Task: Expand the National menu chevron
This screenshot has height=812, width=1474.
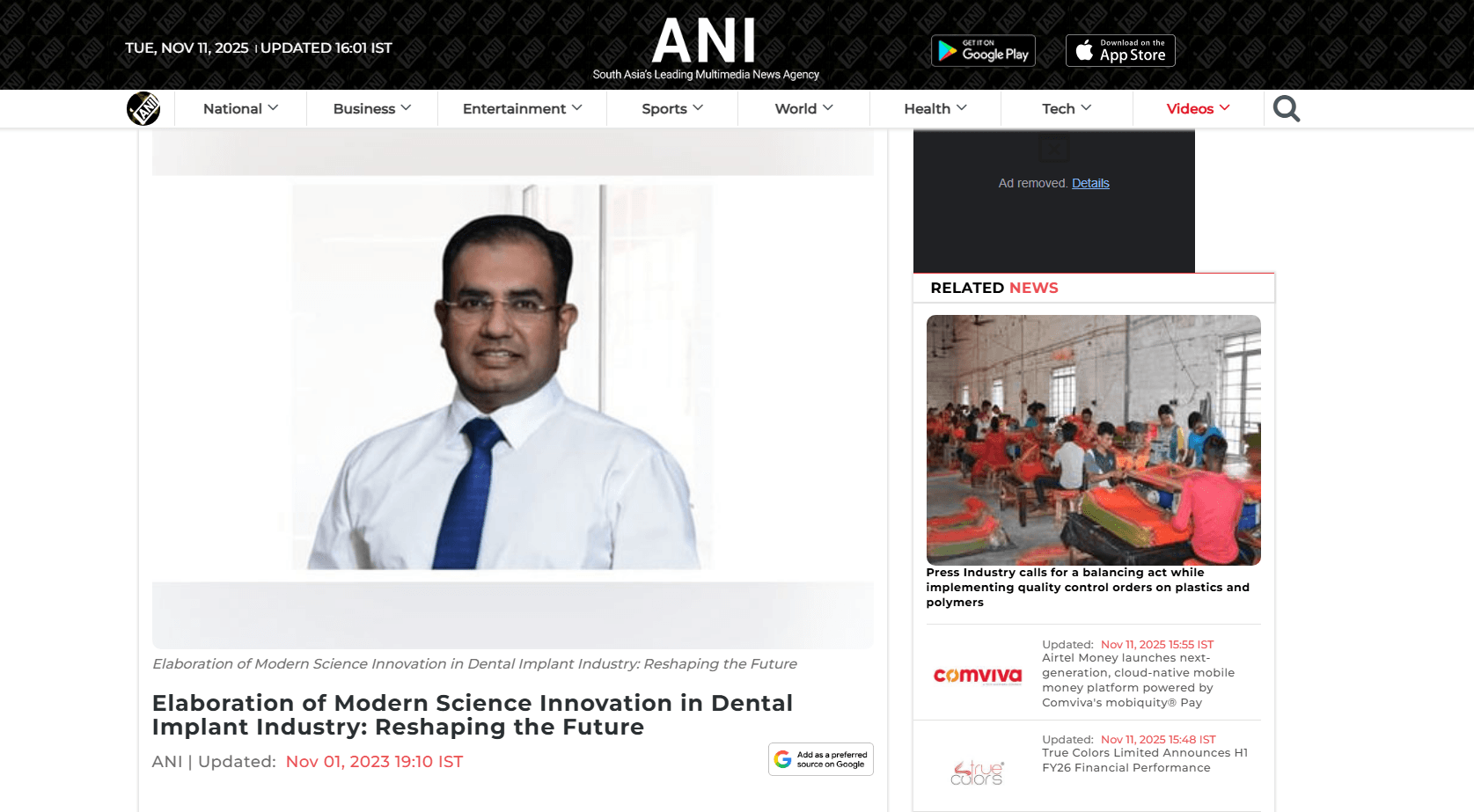Action: click(x=273, y=107)
